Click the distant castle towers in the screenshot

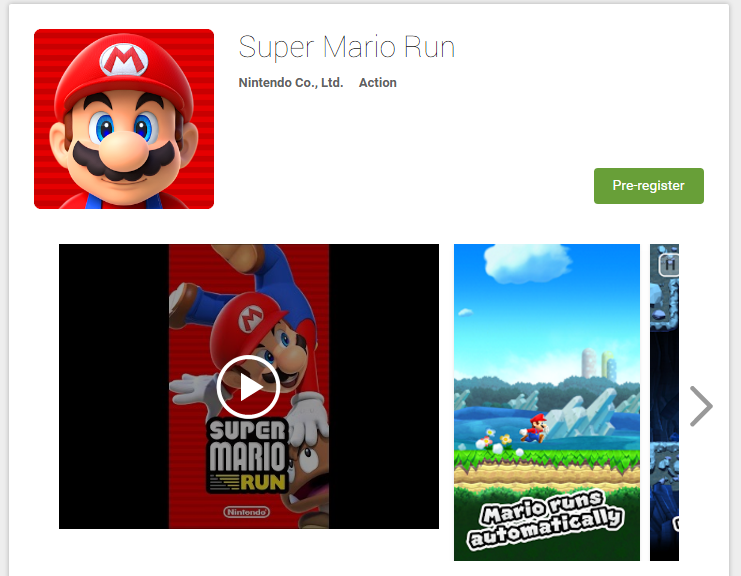pyautogui.click(x=599, y=364)
